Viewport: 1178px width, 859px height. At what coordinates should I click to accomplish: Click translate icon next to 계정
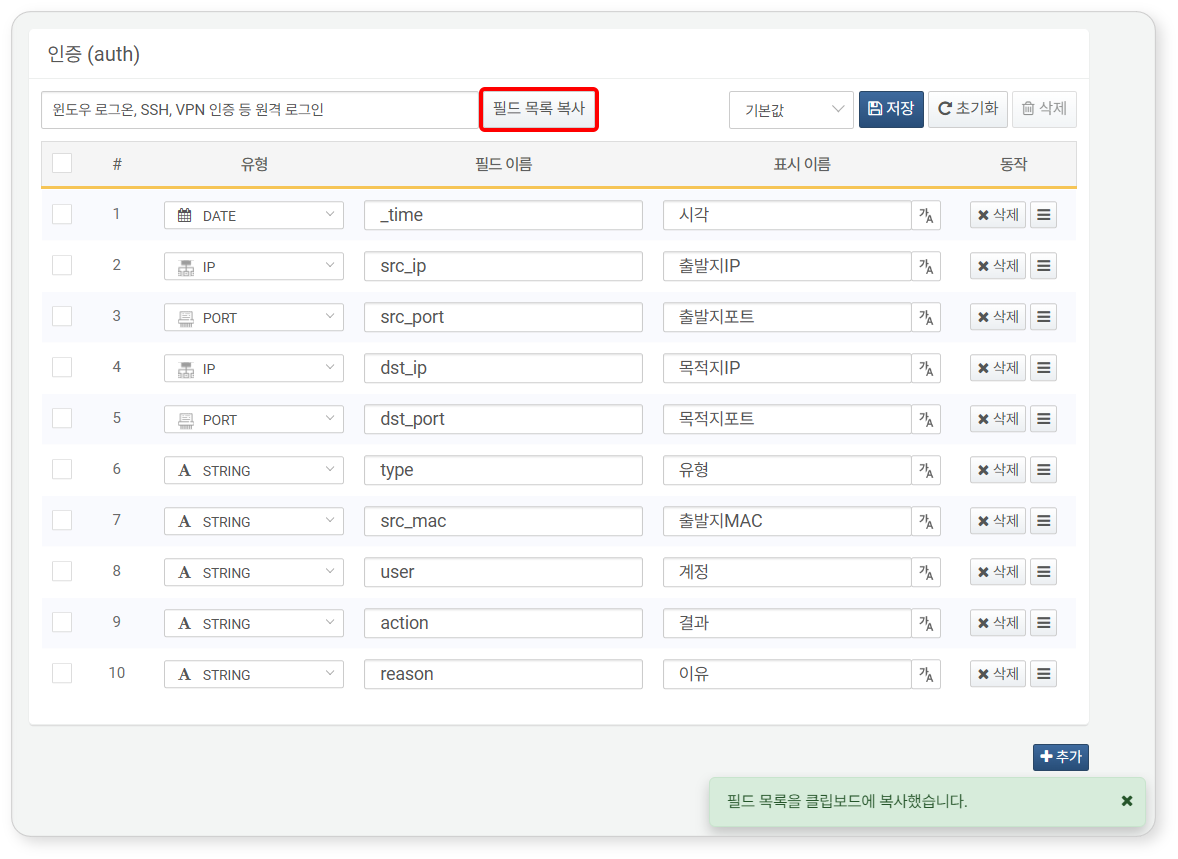tap(926, 573)
